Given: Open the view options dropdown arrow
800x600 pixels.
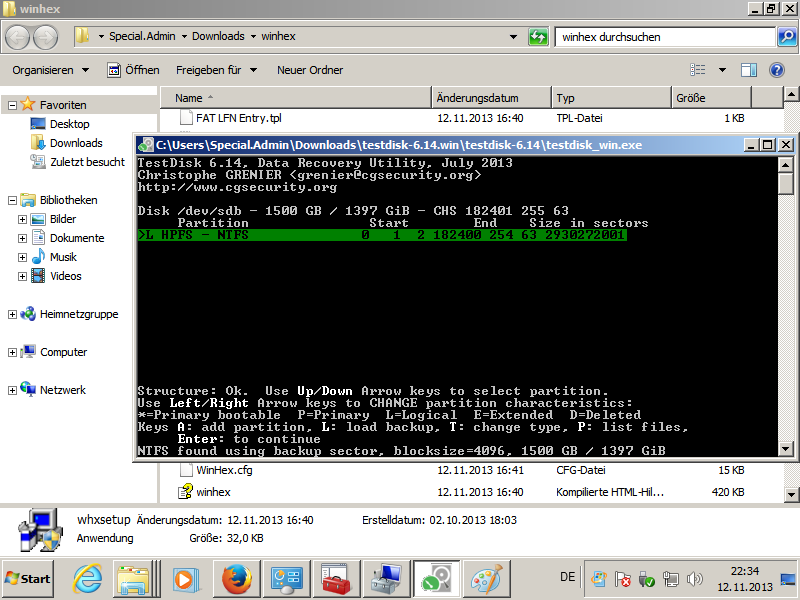Looking at the screenshot, I should pos(722,70).
